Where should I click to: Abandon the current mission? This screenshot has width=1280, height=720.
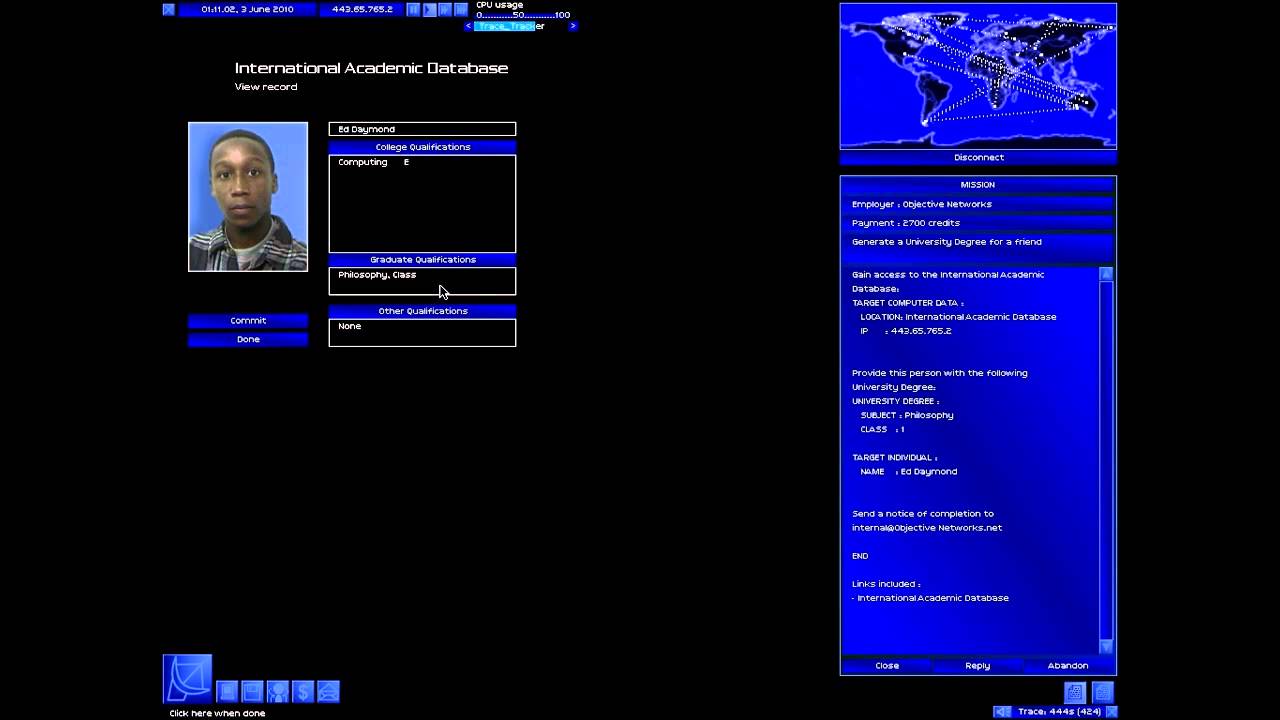(x=1068, y=666)
